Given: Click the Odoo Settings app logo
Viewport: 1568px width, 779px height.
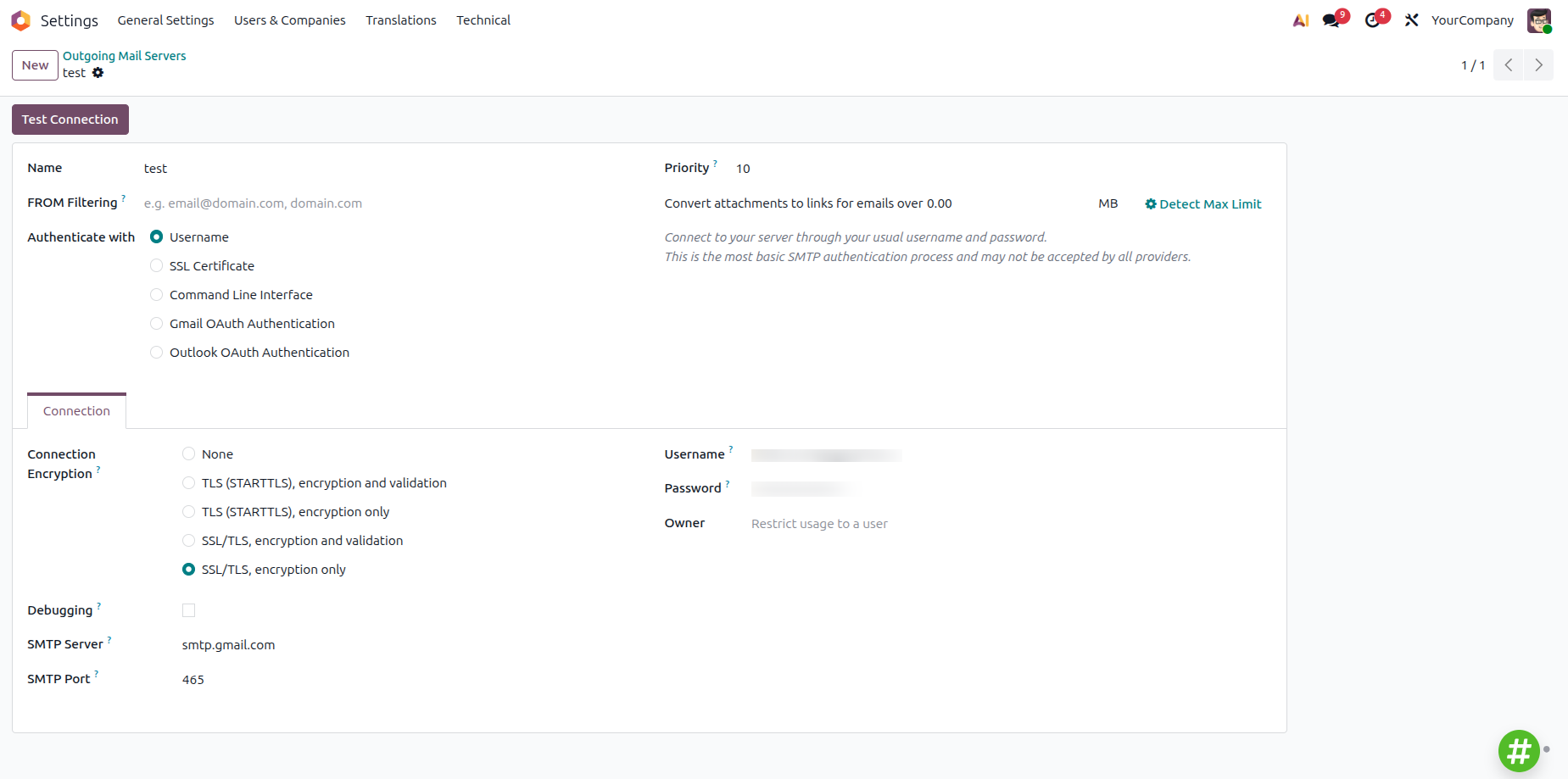Looking at the screenshot, I should [x=20, y=20].
